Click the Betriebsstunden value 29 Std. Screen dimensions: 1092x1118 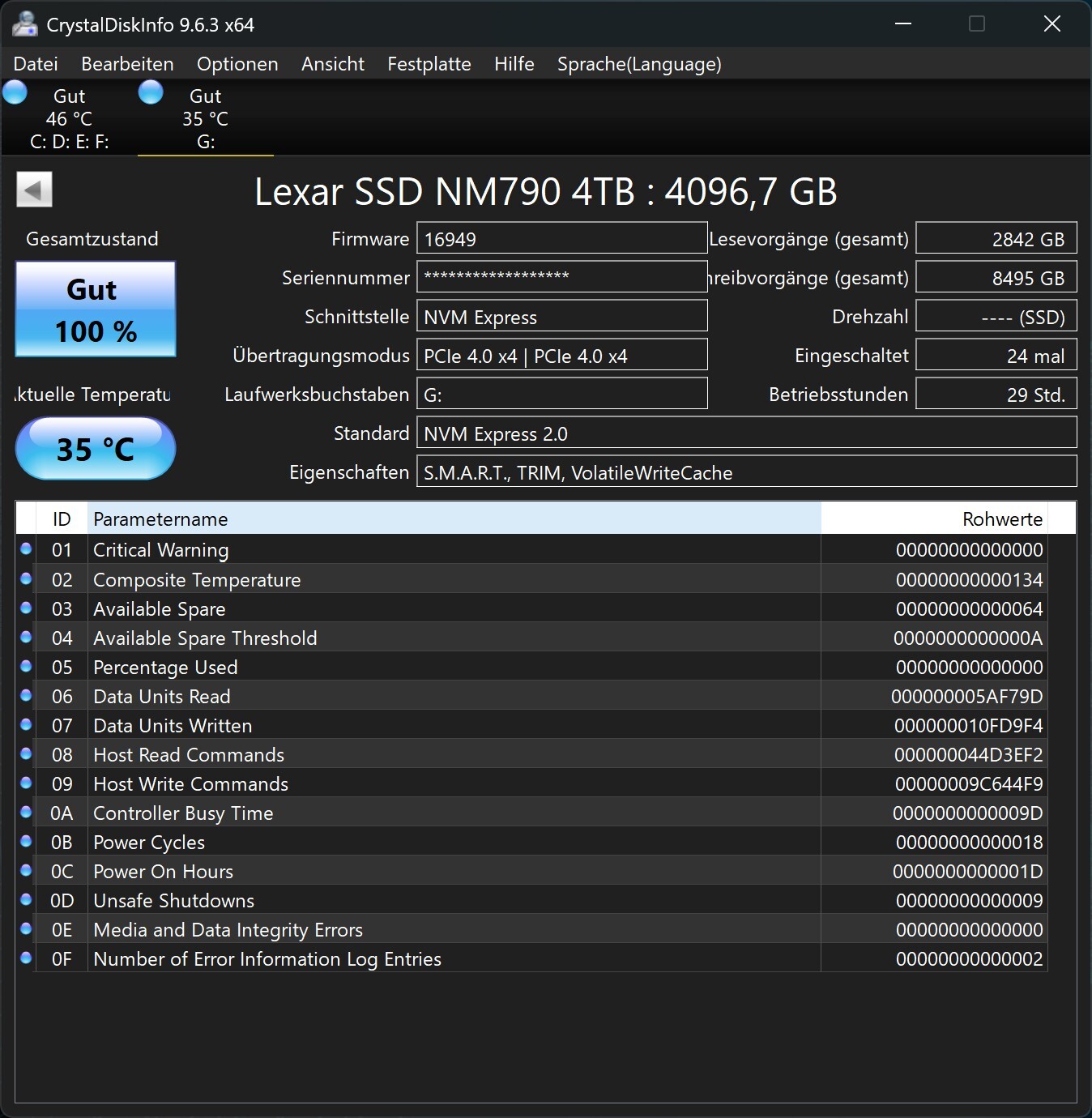click(996, 394)
